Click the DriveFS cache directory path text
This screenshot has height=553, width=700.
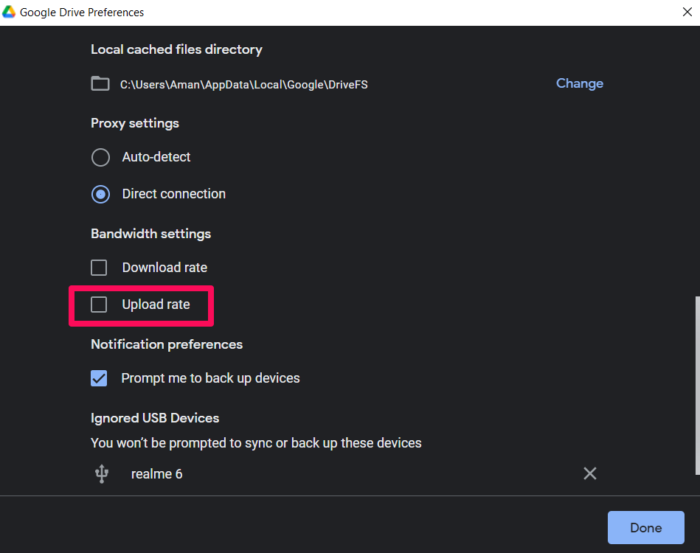244,85
